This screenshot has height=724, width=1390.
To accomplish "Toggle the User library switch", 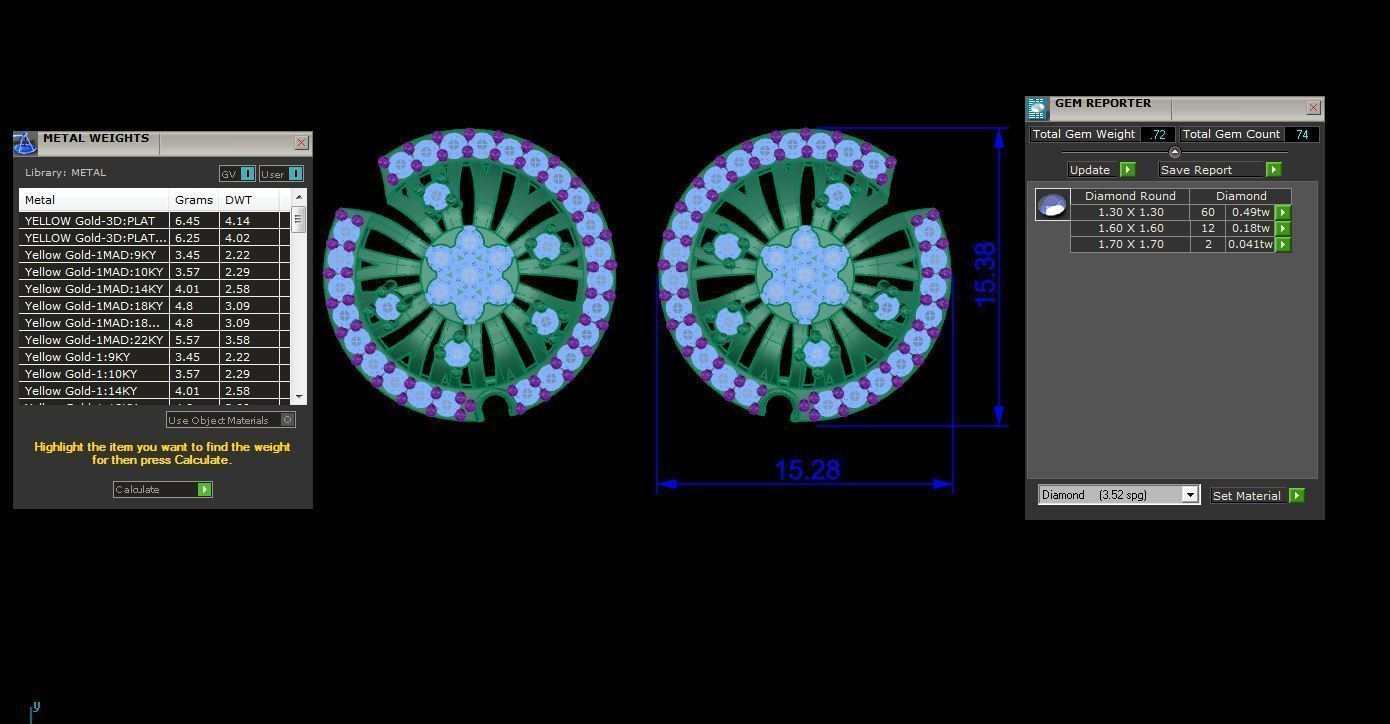I will pos(294,174).
